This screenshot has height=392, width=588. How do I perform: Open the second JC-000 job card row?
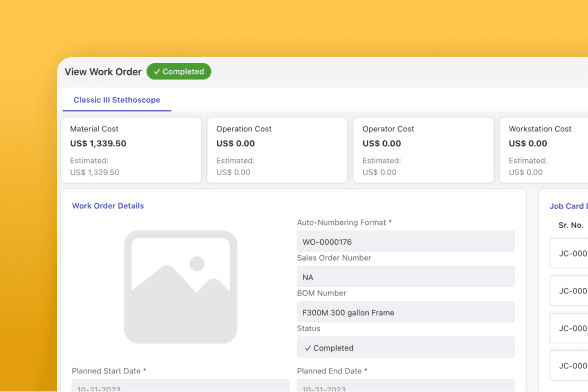569,291
